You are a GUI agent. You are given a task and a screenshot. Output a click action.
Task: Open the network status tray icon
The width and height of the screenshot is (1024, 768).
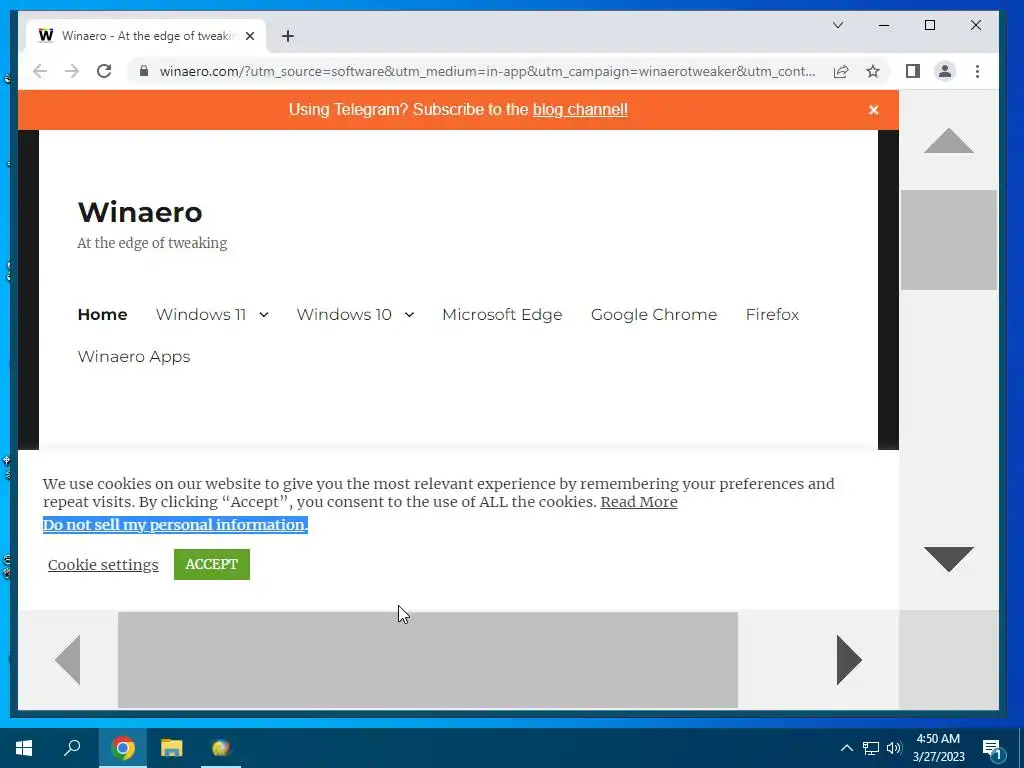click(x=871, y=748)
